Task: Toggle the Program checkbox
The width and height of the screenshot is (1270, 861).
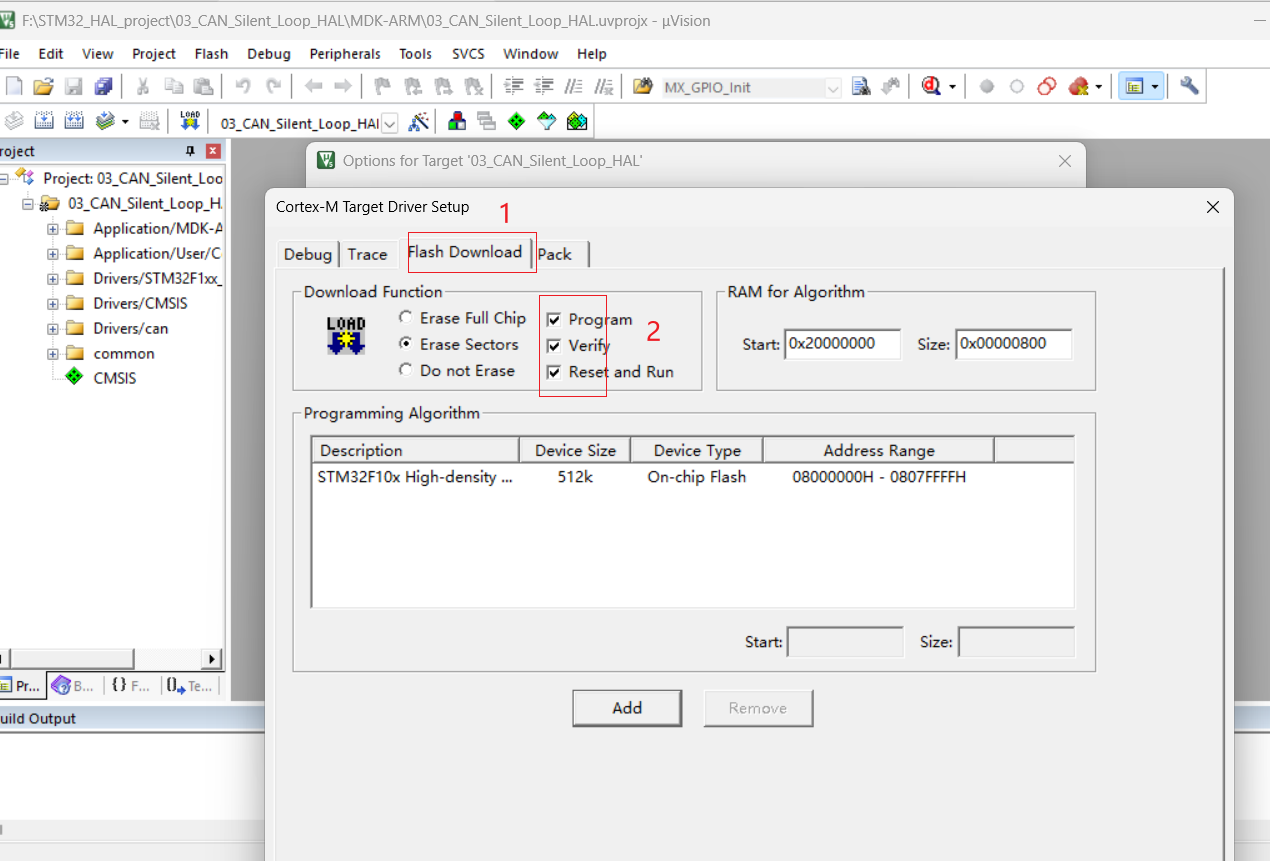Action: 553,320
